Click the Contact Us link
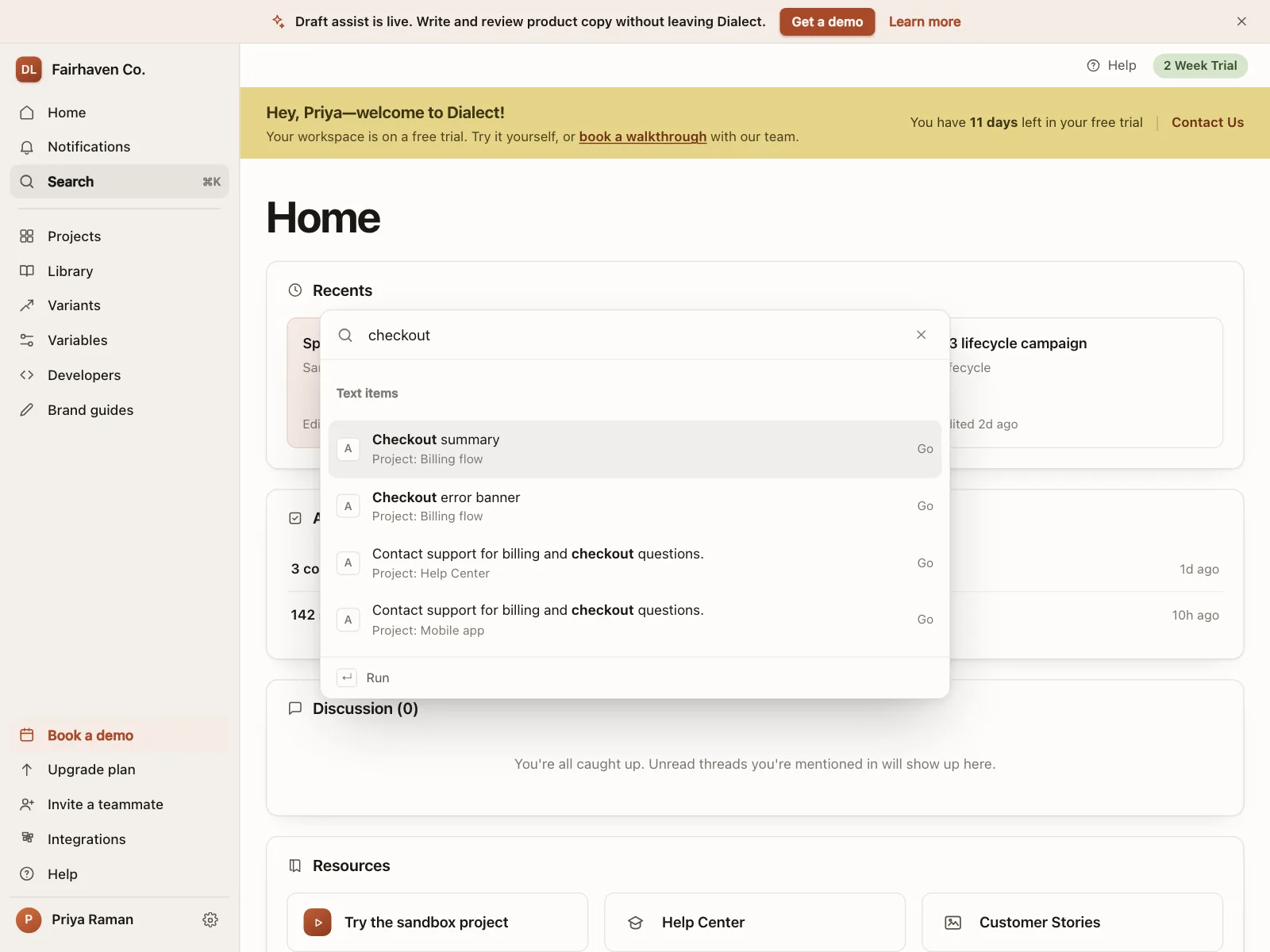 point(1207,122)
